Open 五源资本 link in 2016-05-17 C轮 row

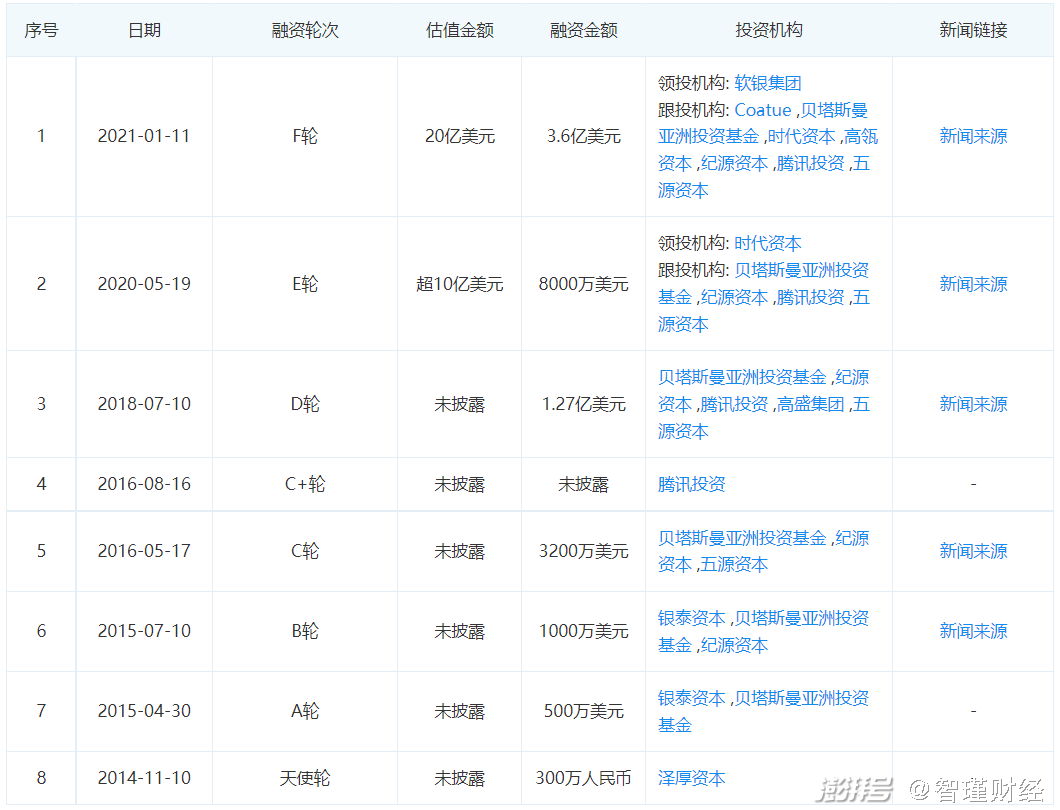point(734,565)
